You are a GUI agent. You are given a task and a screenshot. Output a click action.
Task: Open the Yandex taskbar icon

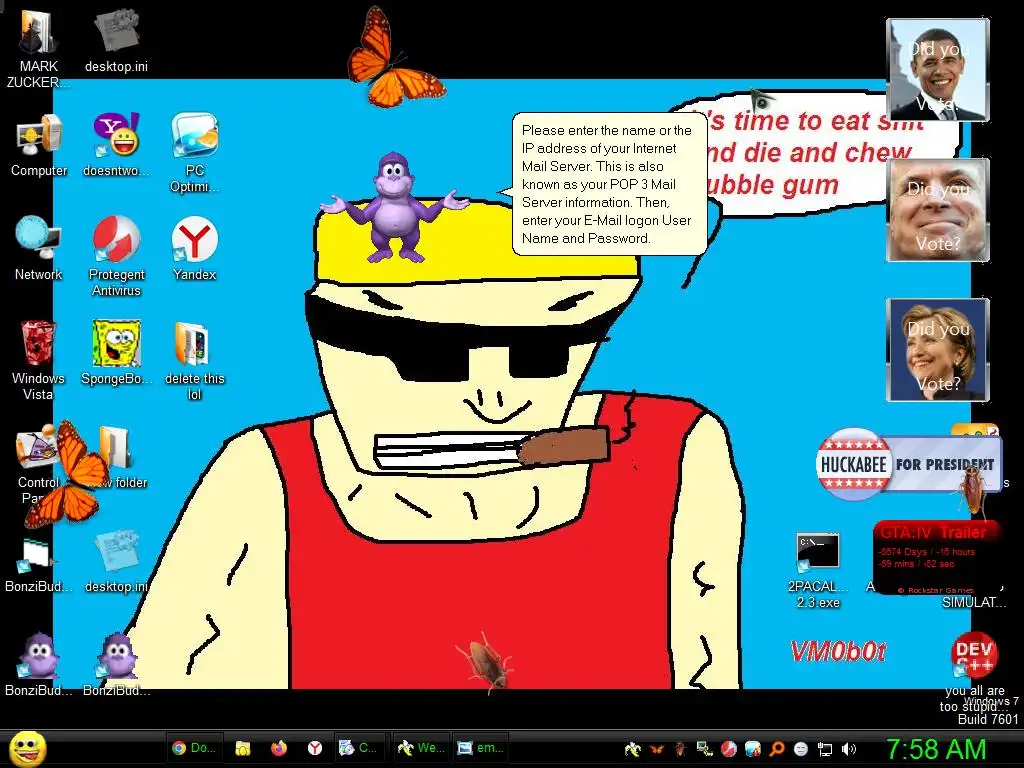click(315, 748)
